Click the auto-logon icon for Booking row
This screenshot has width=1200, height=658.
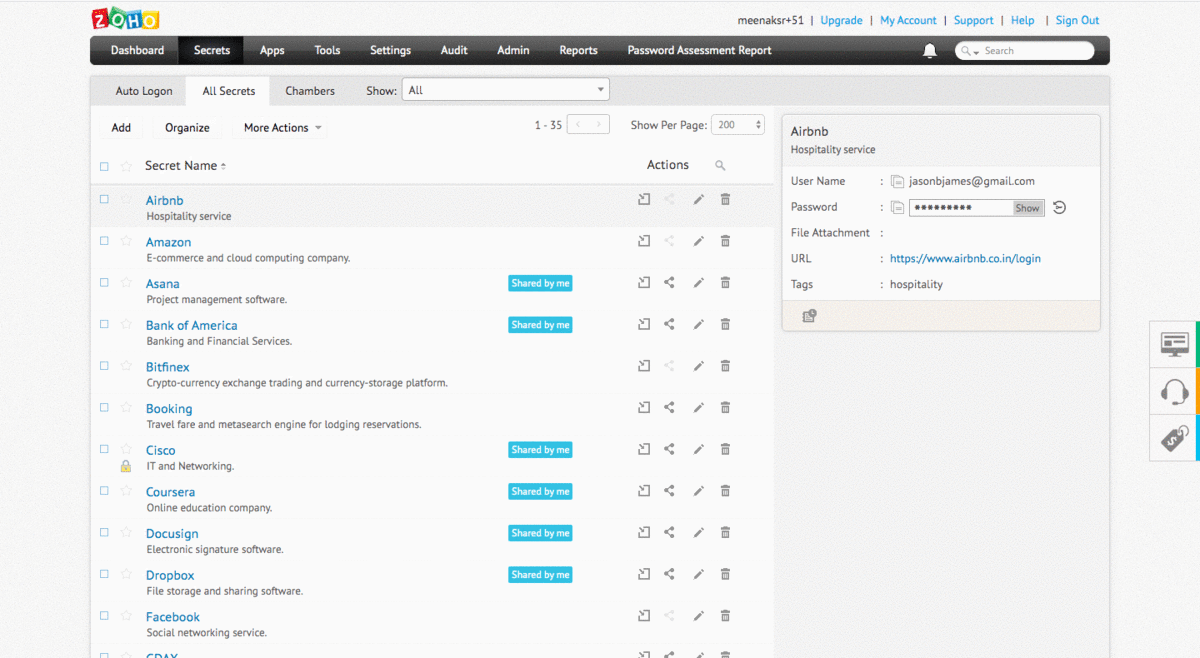(644, 408)
